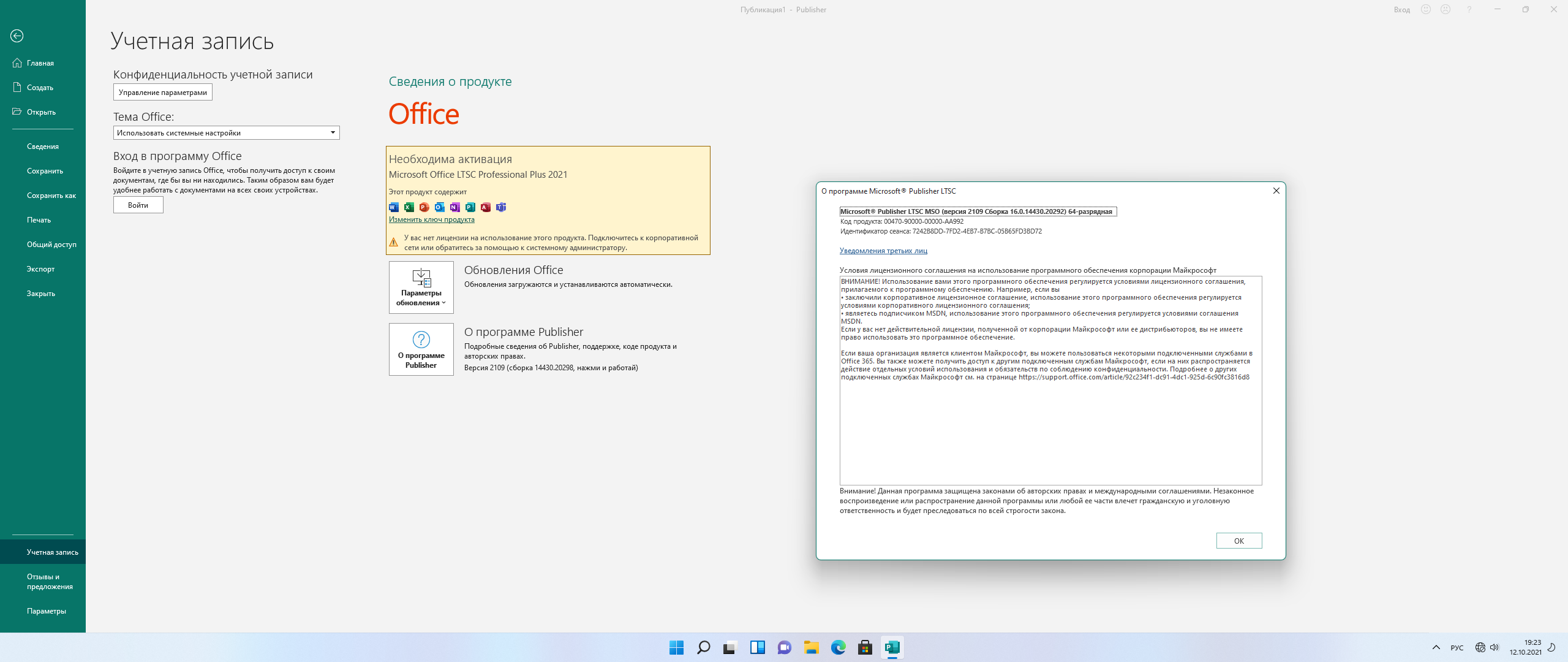Image resolution: width=1568 pixels, height=662 pixels.
Task: Select Создать in the sidebar
Action: (43, 88)
